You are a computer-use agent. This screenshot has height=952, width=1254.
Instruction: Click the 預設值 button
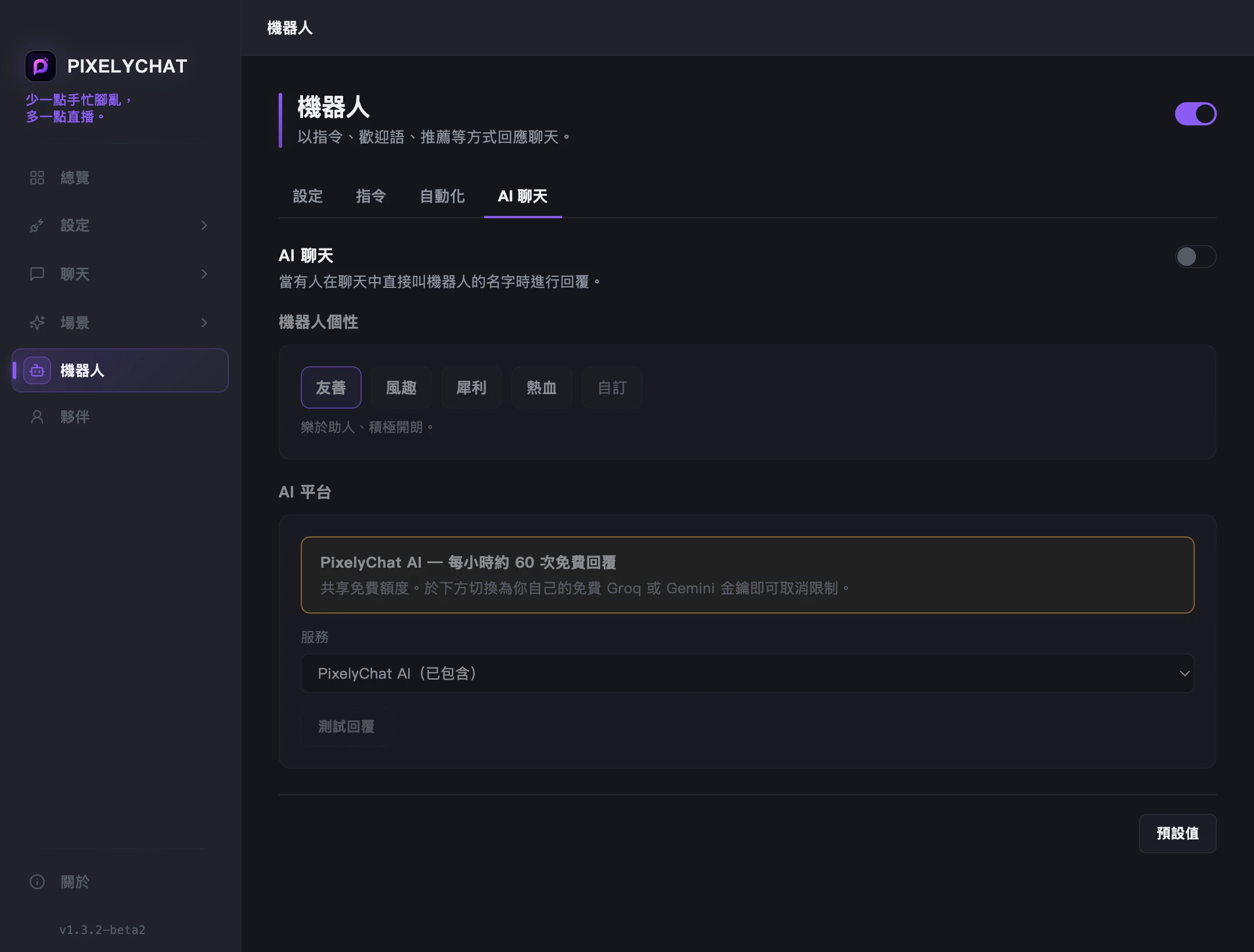tap(1177, 834)
